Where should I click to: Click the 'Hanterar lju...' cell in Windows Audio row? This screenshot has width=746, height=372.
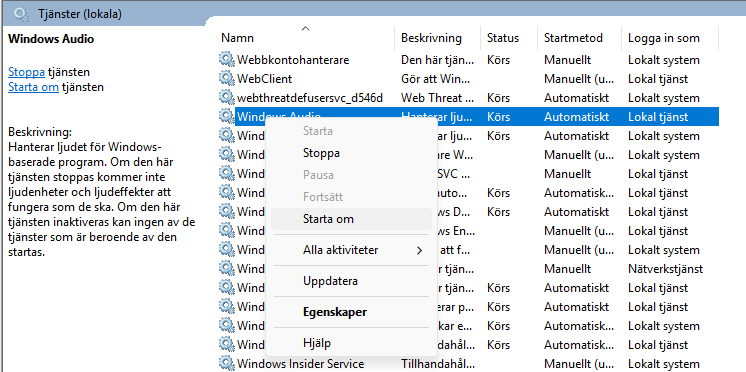coord(437,117)
